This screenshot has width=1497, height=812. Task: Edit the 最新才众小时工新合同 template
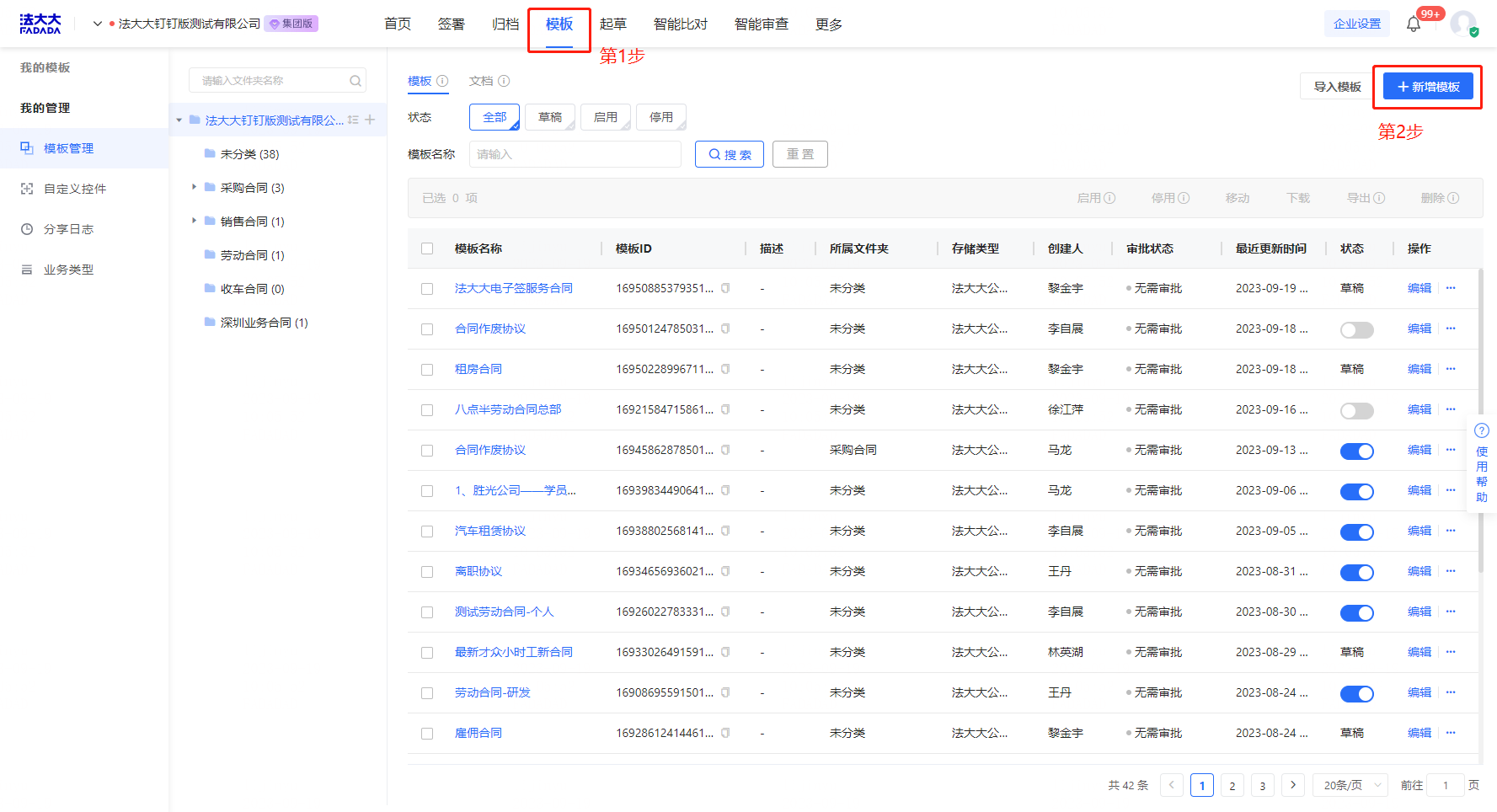coord(1419,652)
